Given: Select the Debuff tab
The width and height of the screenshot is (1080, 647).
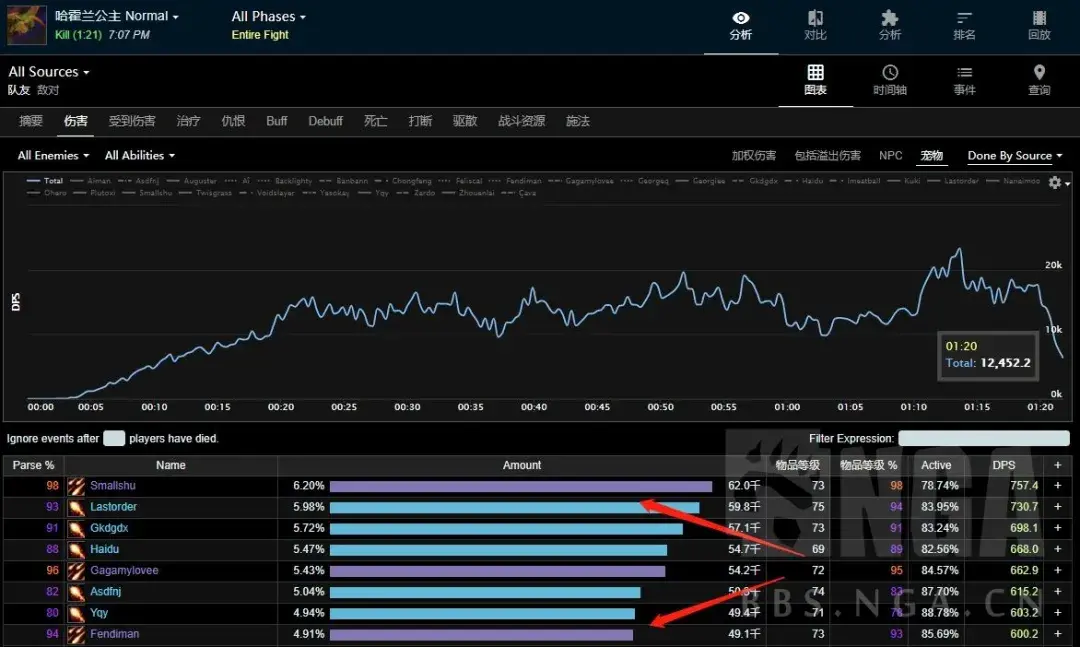Looking at the screenshot, I should (325, 121).
